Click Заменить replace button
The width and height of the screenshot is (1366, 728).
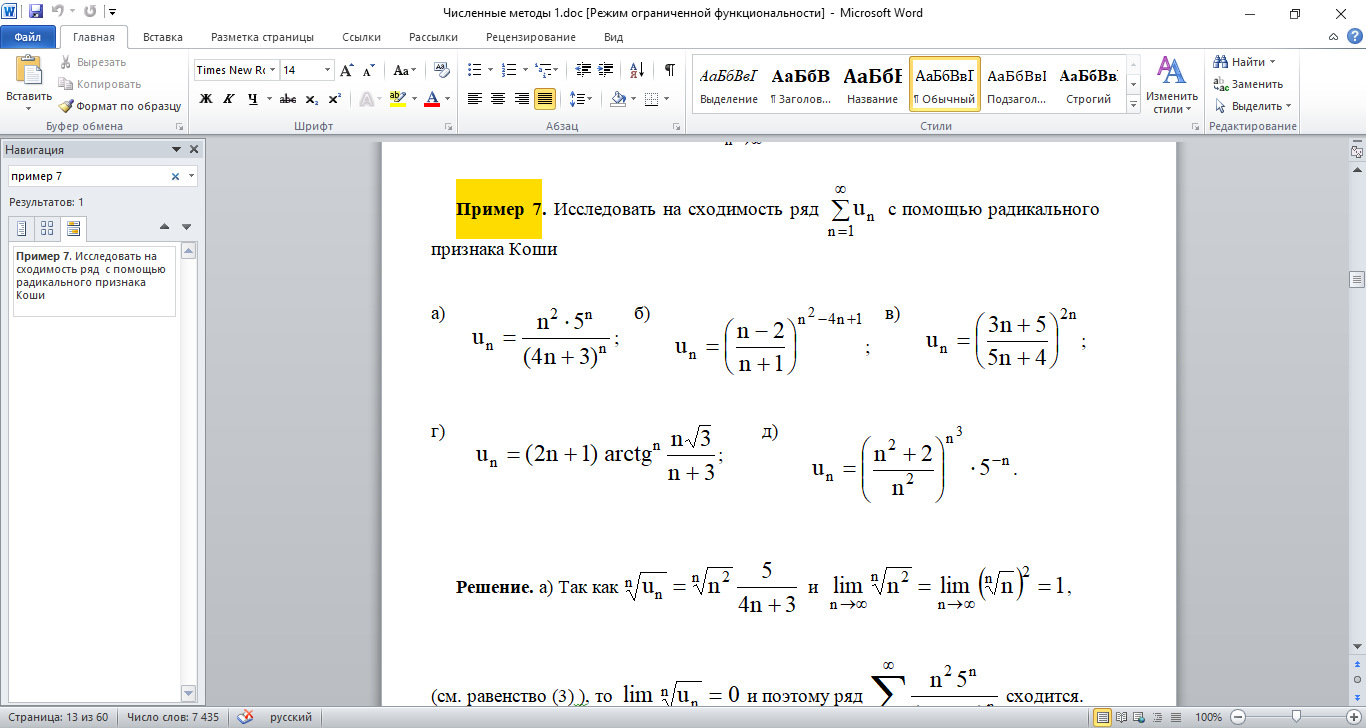[1248, 84]
